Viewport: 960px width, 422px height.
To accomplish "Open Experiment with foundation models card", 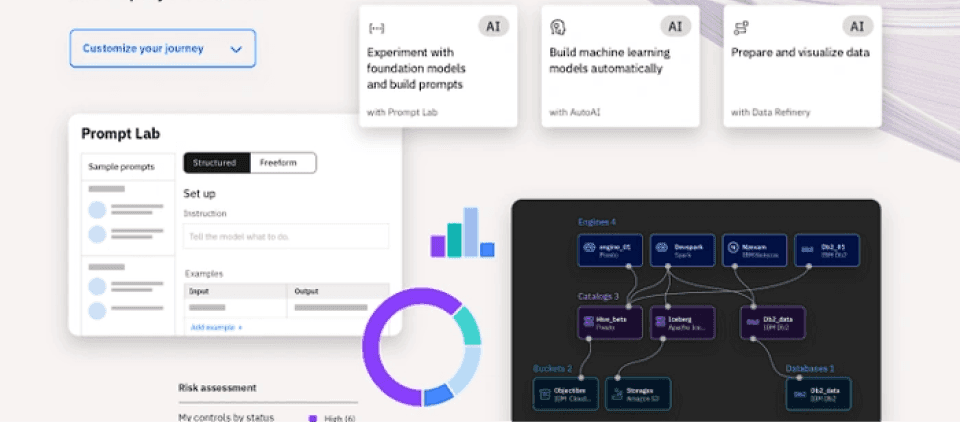I will point(438,66).
